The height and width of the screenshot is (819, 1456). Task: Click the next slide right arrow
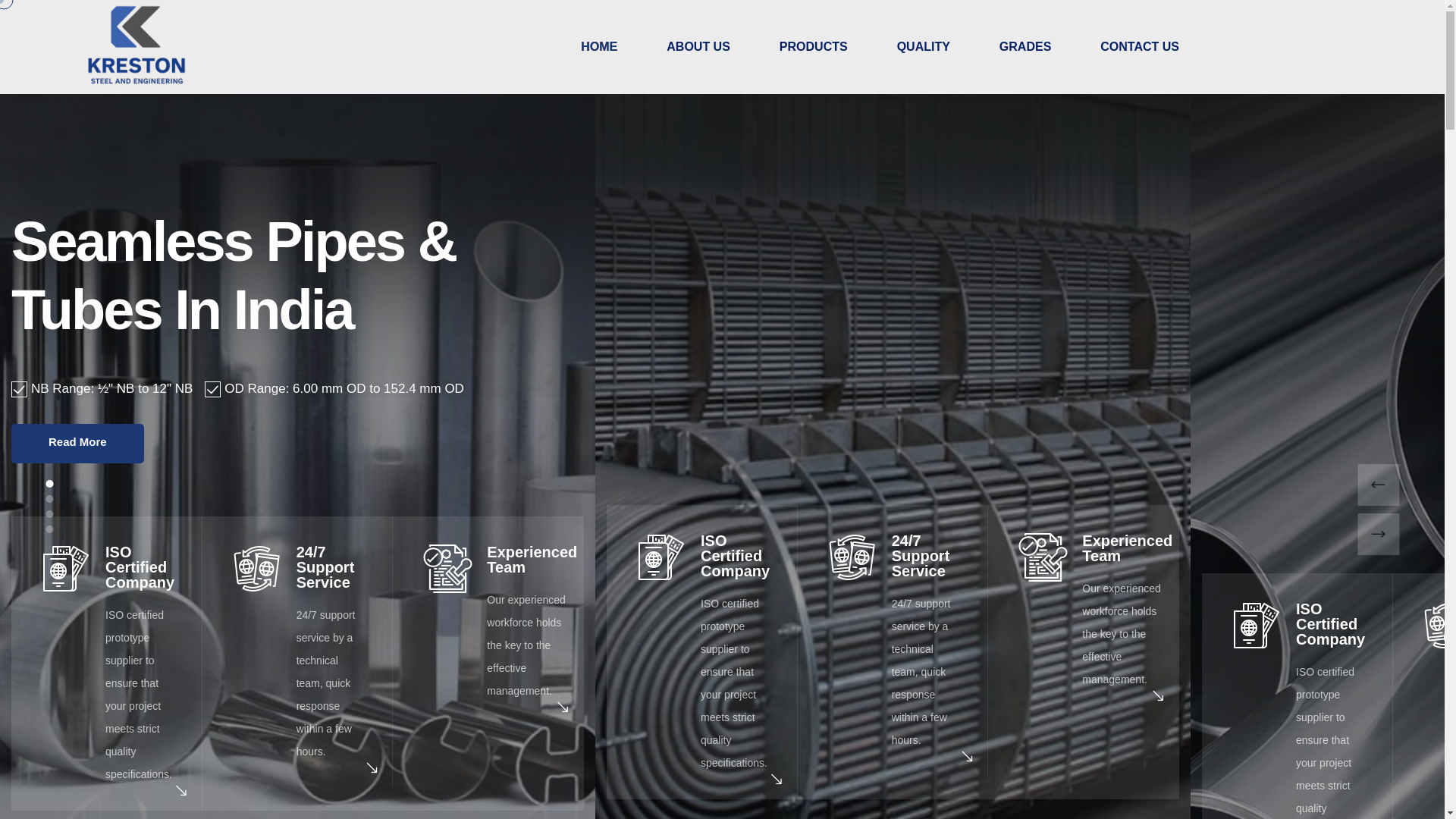1378,535
